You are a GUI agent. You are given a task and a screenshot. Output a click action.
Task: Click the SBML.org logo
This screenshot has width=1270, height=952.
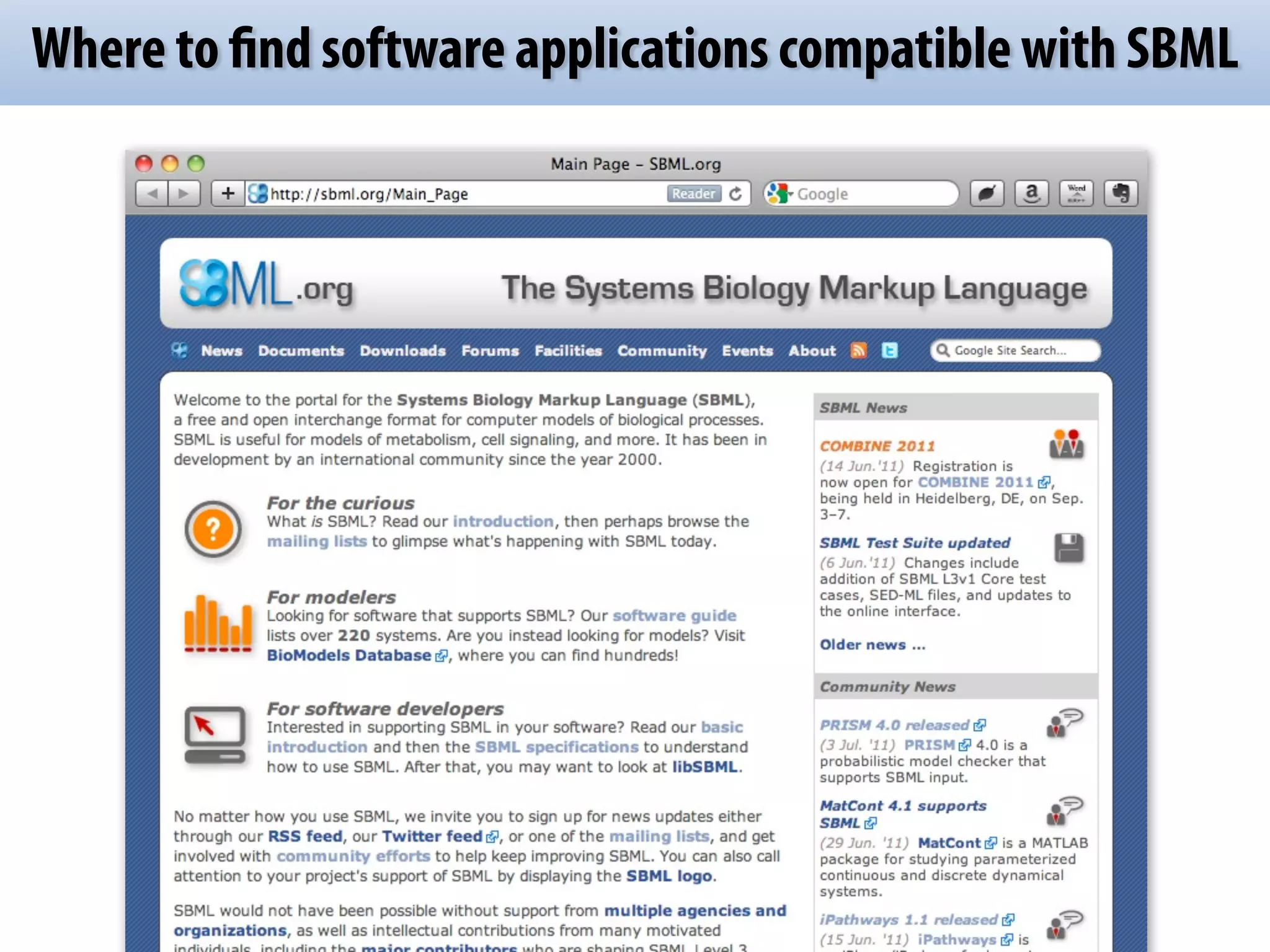[267, 285]
